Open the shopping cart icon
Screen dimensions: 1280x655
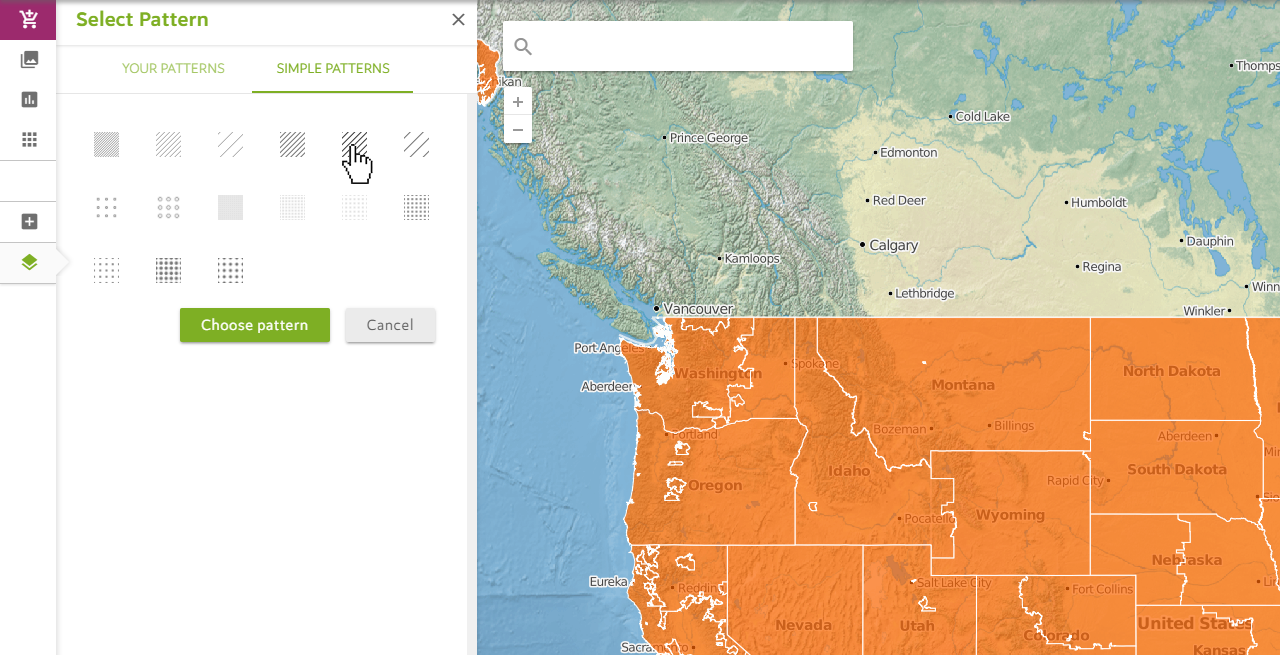28,19
